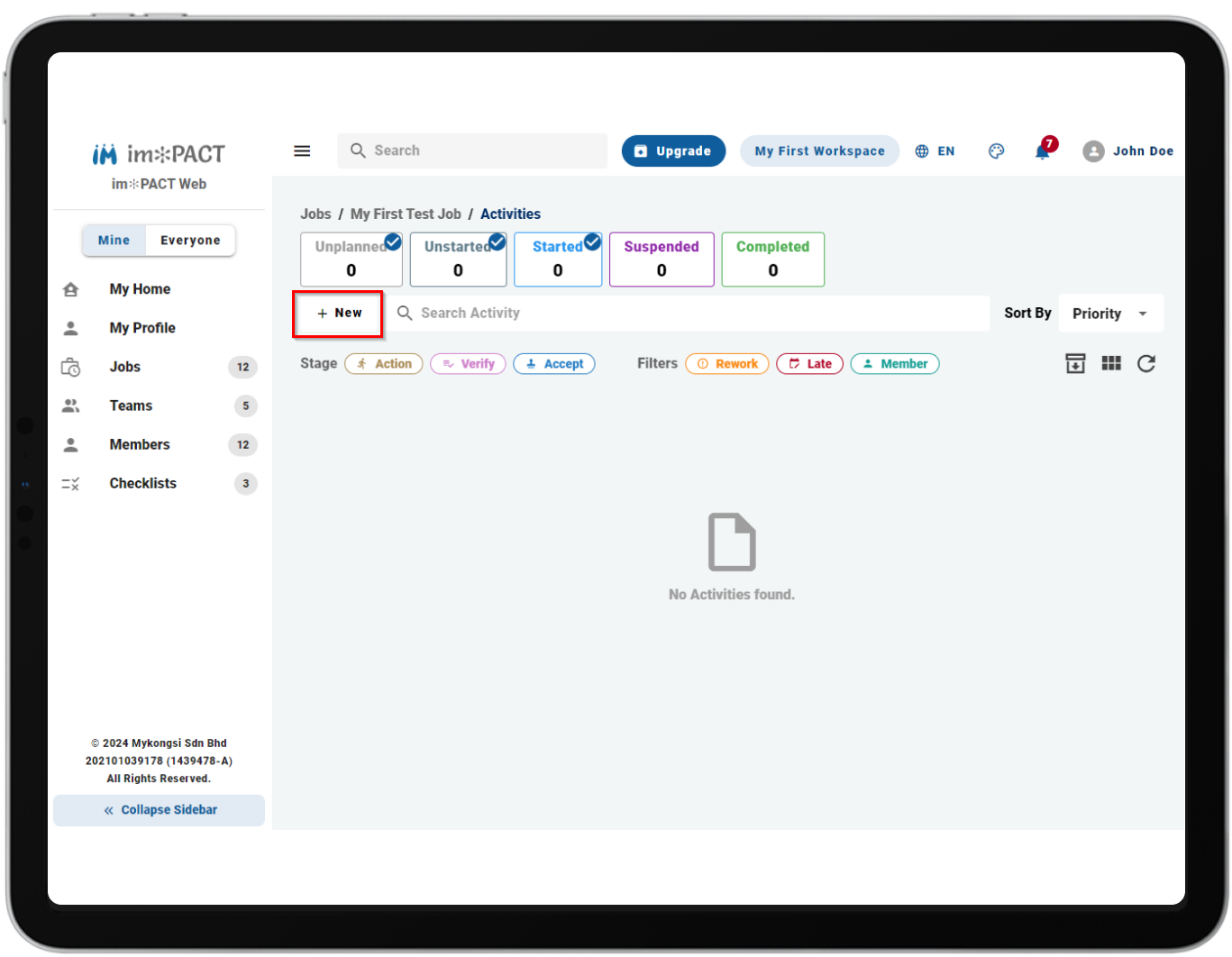Expand the Sort By Priority dropdown
The image size is (1232, 957).
[x=1110, y=314]
